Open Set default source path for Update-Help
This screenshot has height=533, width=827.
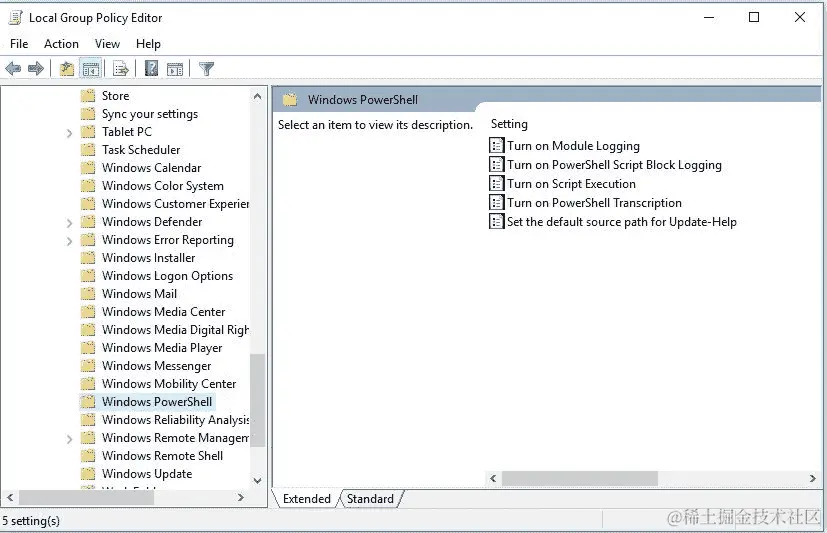(x=622, y=221)
